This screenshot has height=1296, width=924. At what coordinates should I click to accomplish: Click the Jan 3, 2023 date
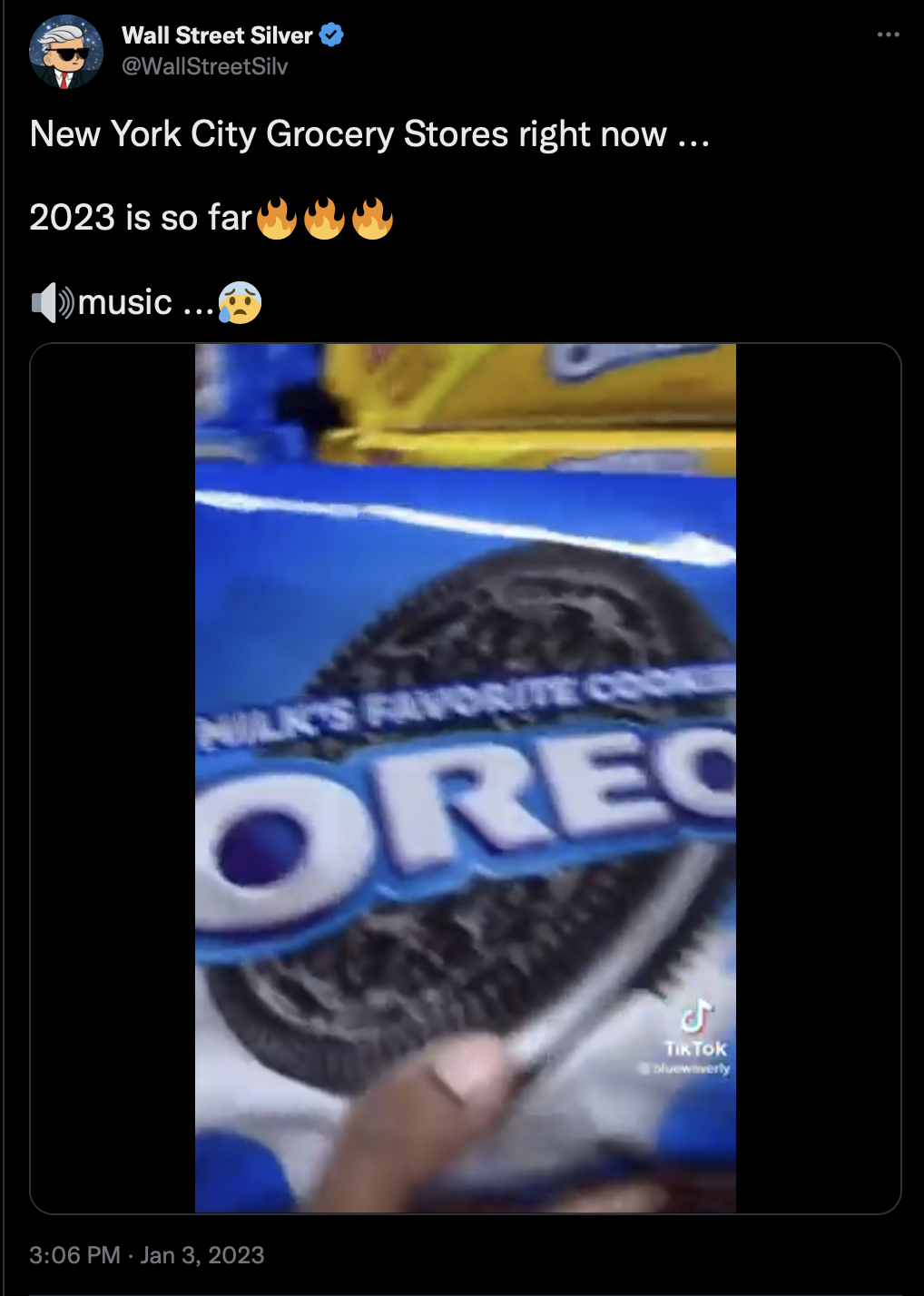[x=202, y=1255]
